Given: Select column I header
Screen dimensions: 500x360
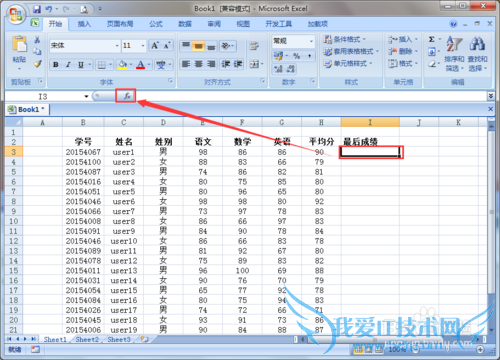Looking at the screenshot, I should (370, 122).
